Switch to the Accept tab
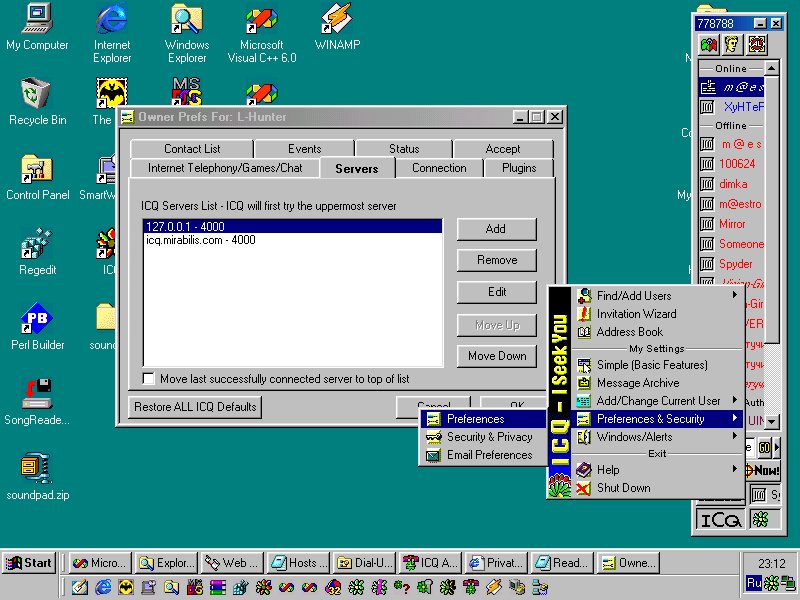 (503, 149)
